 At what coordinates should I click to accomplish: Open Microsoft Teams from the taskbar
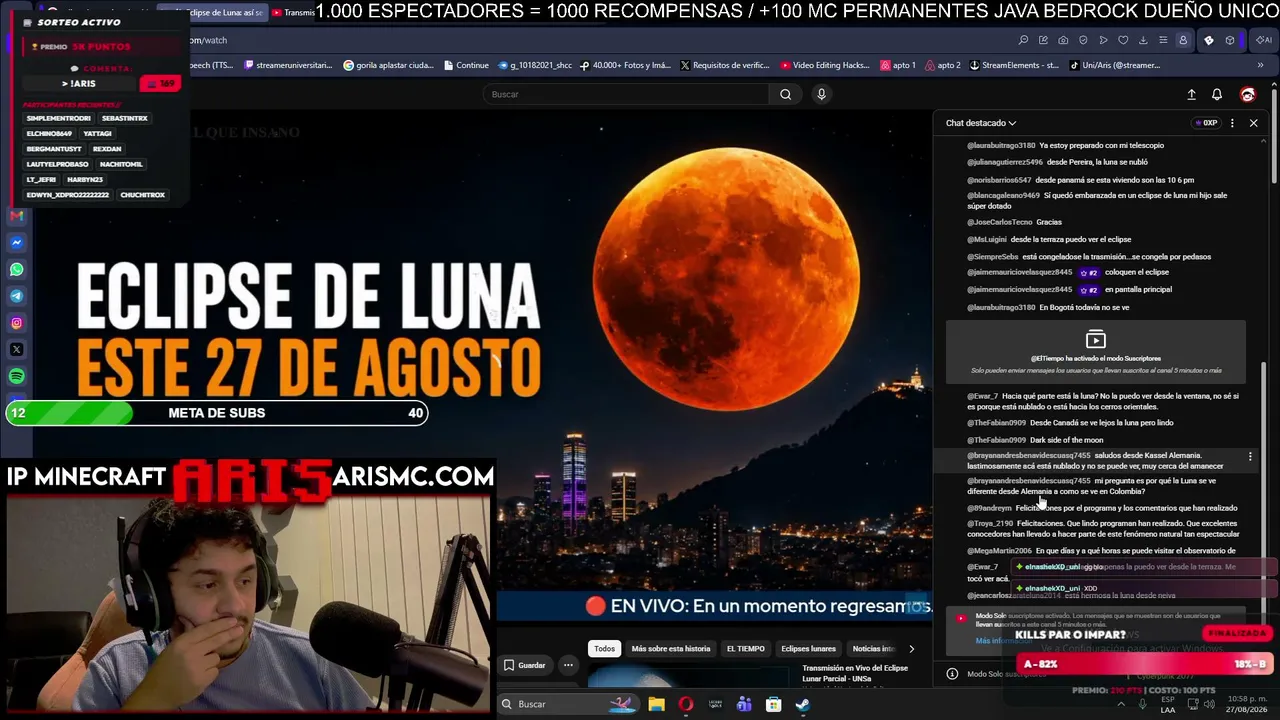[743, 704]
